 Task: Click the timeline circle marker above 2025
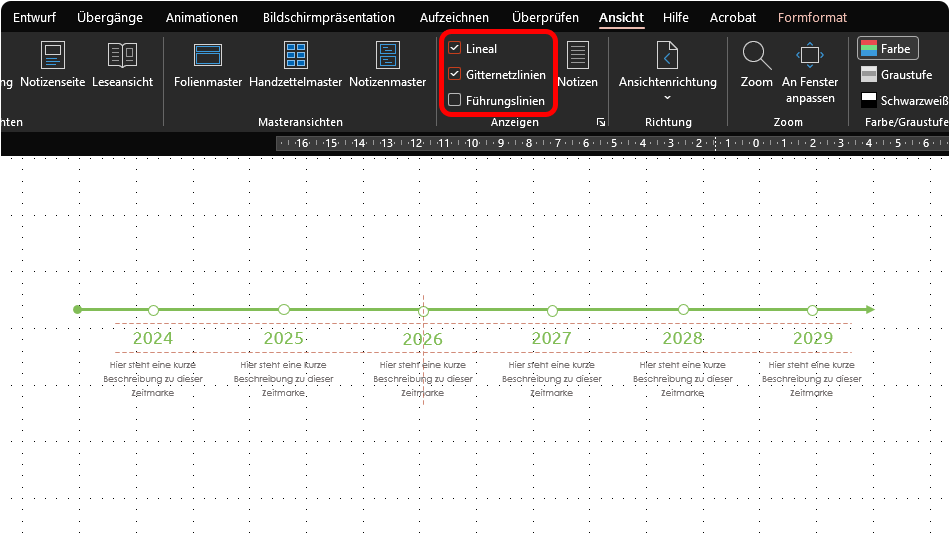(x=284, y=309)
